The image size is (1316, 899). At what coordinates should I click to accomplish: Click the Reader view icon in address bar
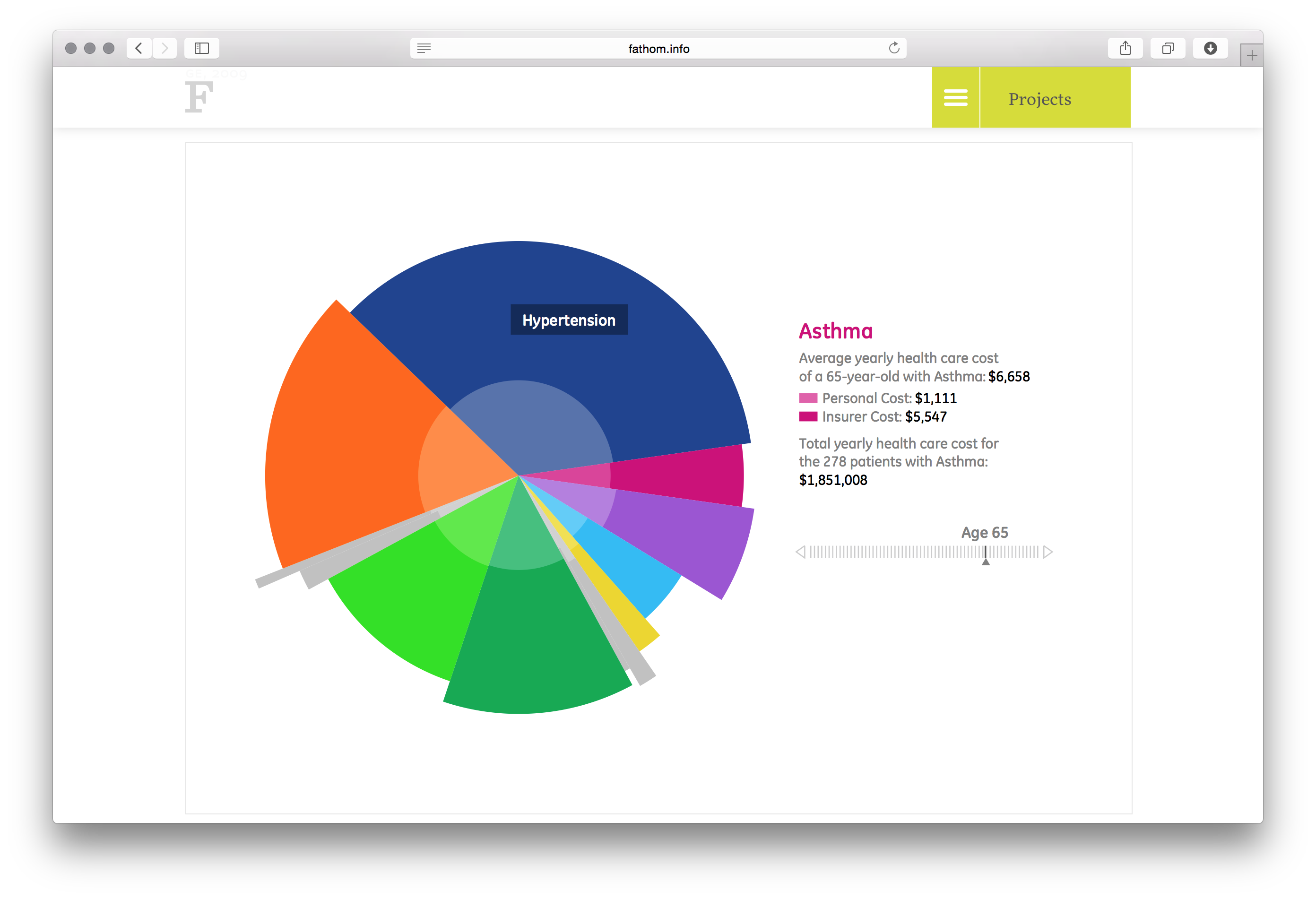424,48
